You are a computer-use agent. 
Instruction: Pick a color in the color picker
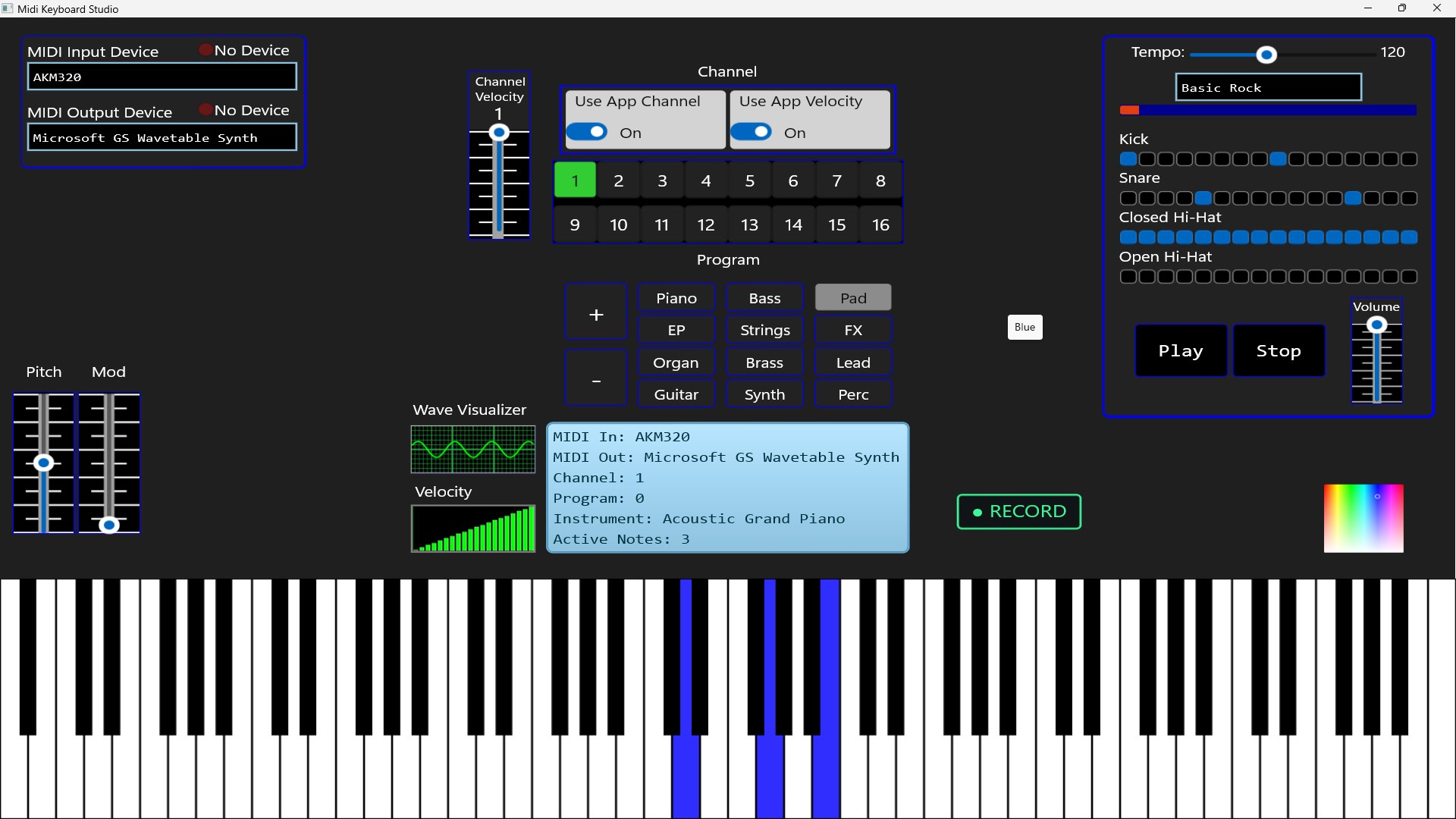(1363, 519)
